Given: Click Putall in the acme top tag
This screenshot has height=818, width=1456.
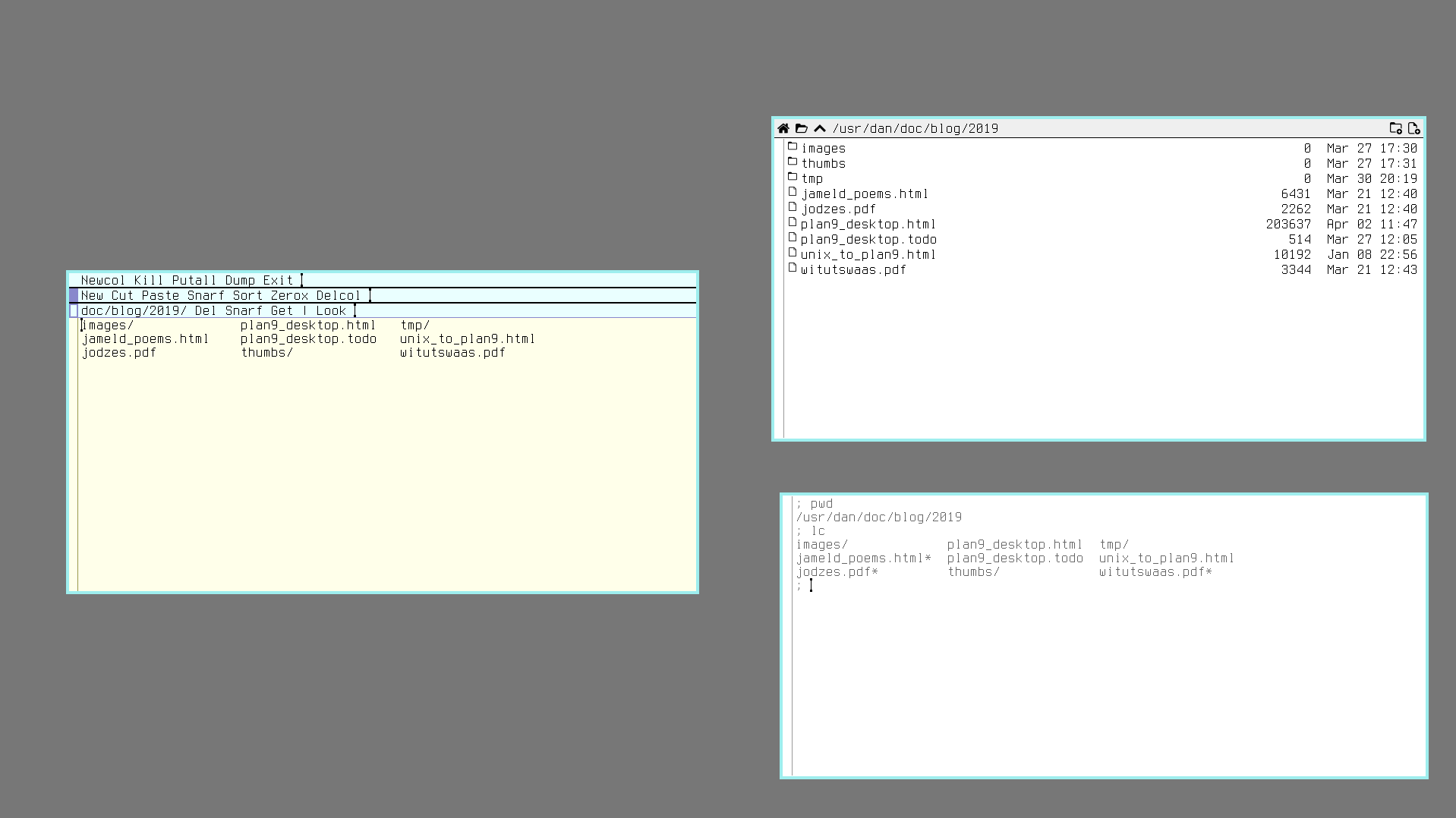Looking at the screenshot, I should pos(194,280).
